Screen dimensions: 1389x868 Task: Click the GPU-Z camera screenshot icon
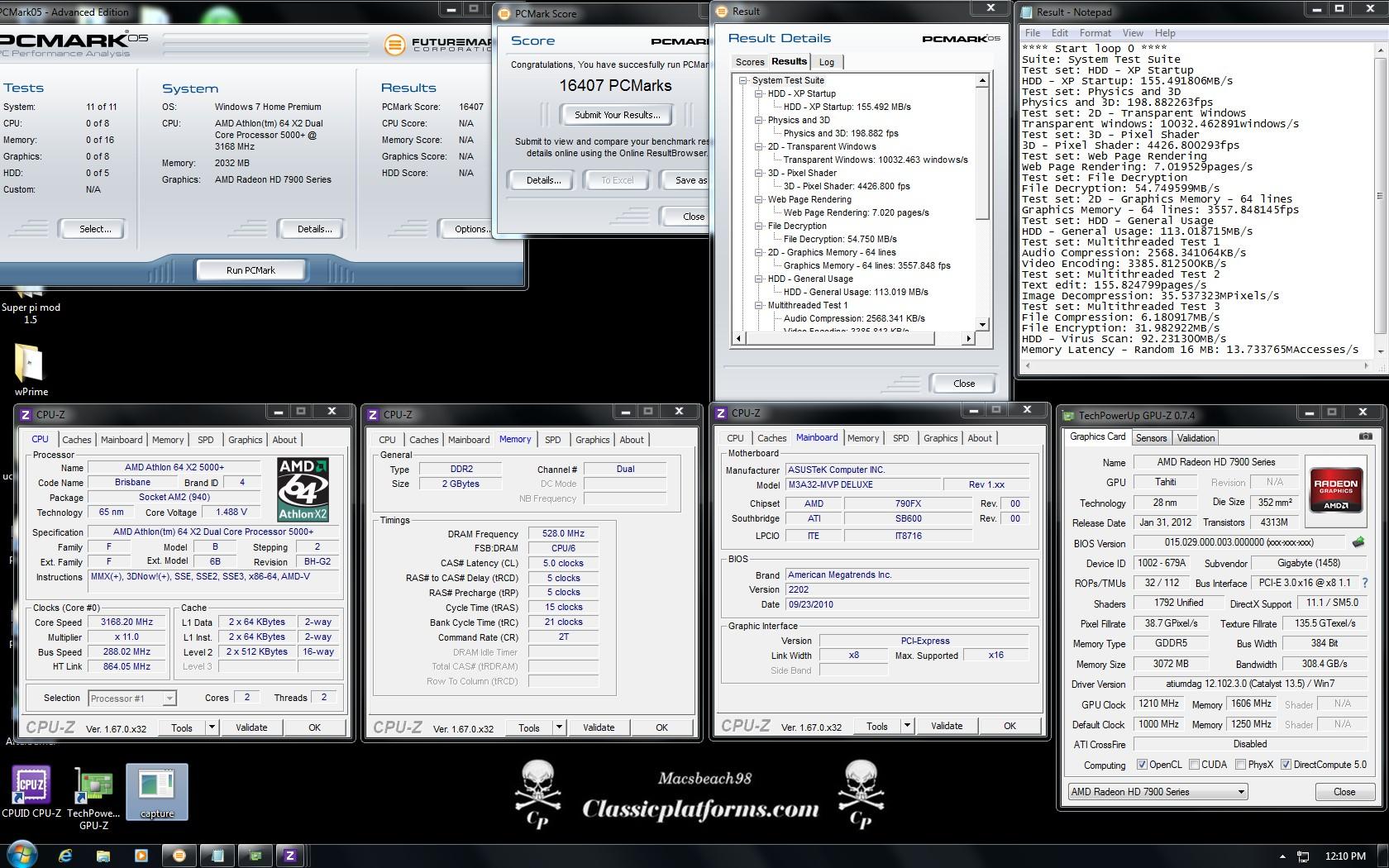click(1366, 436)
